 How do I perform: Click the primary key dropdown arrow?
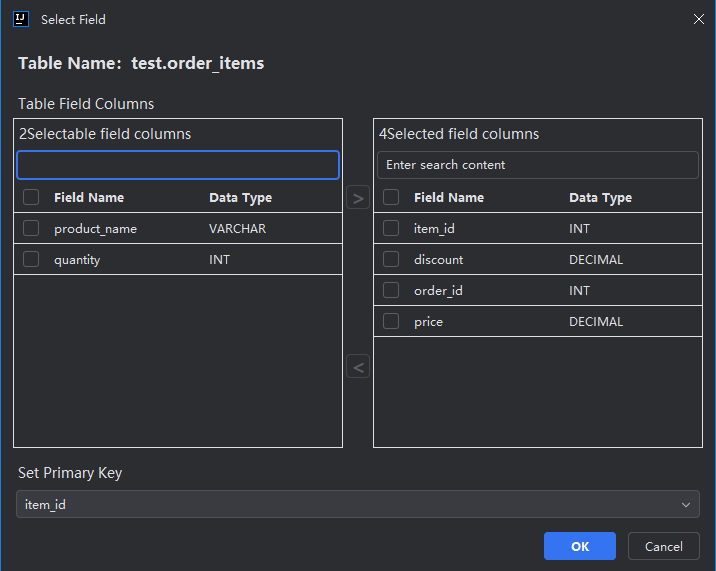pos(685,505)
